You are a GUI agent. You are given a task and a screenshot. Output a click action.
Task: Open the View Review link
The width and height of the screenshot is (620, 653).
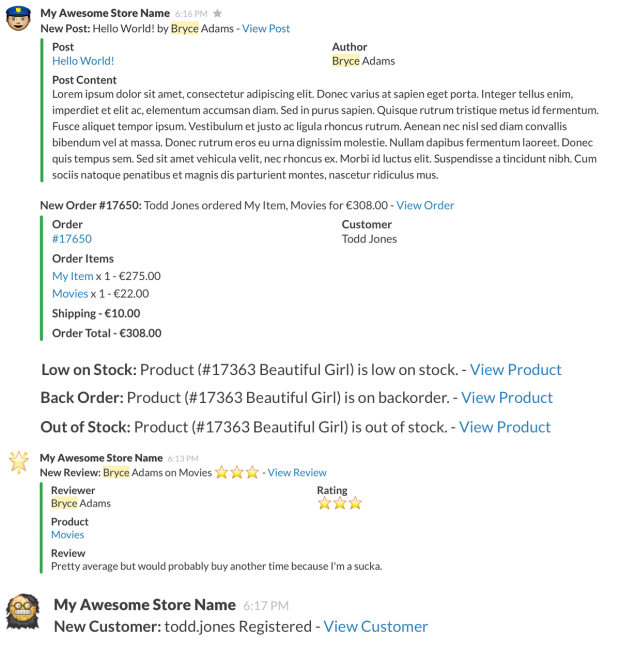[x=297, y=472]
